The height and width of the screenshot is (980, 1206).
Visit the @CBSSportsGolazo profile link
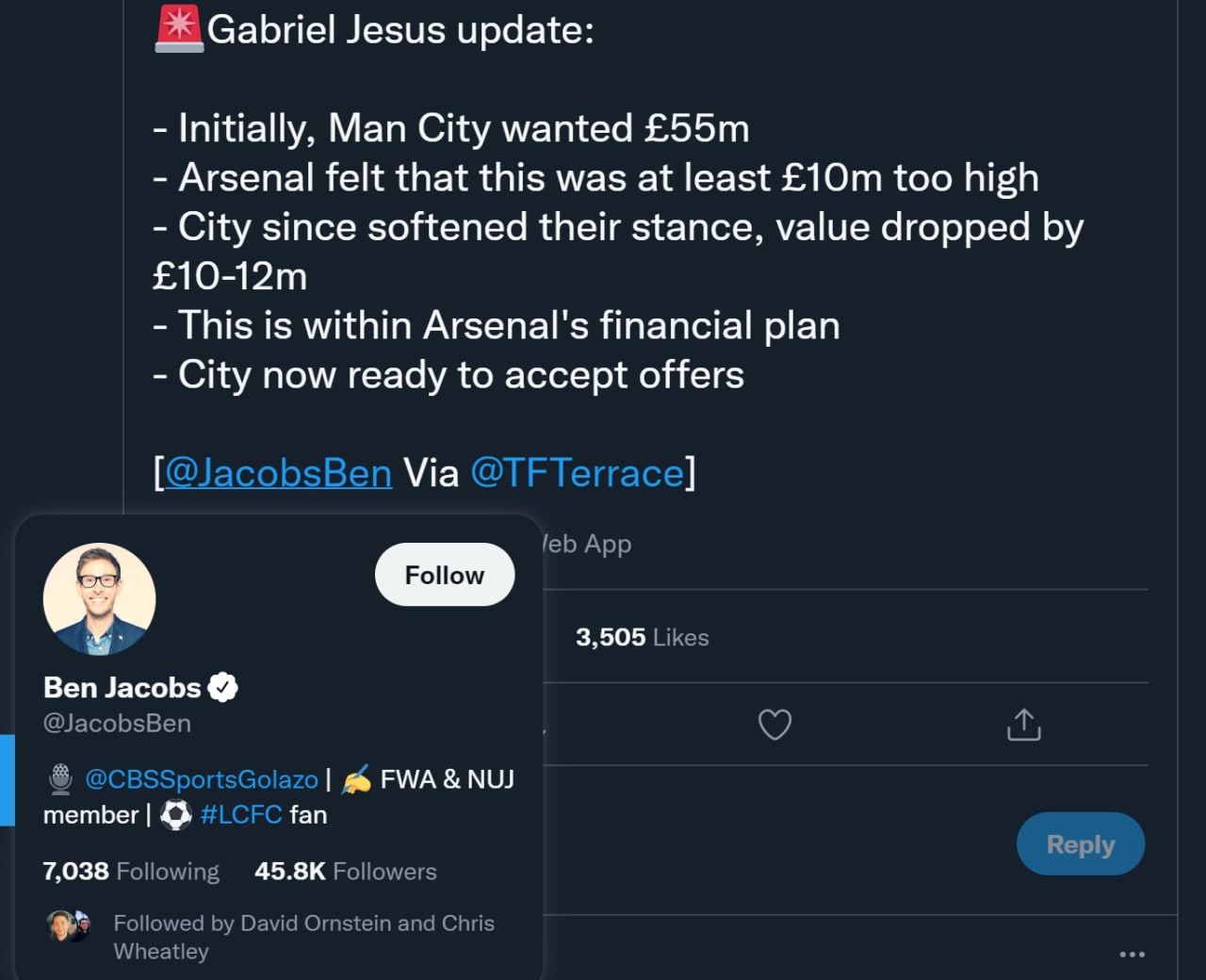point(201,779)
